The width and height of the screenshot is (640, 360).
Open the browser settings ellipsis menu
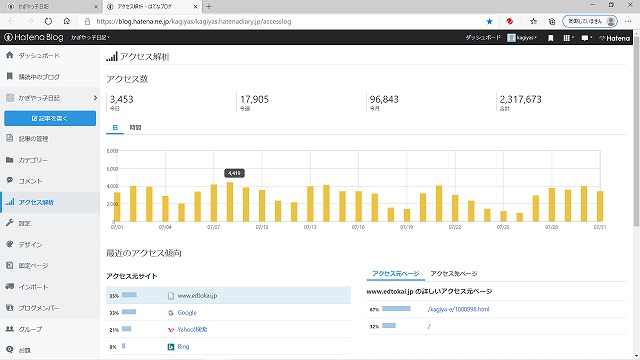click(628, 21)
